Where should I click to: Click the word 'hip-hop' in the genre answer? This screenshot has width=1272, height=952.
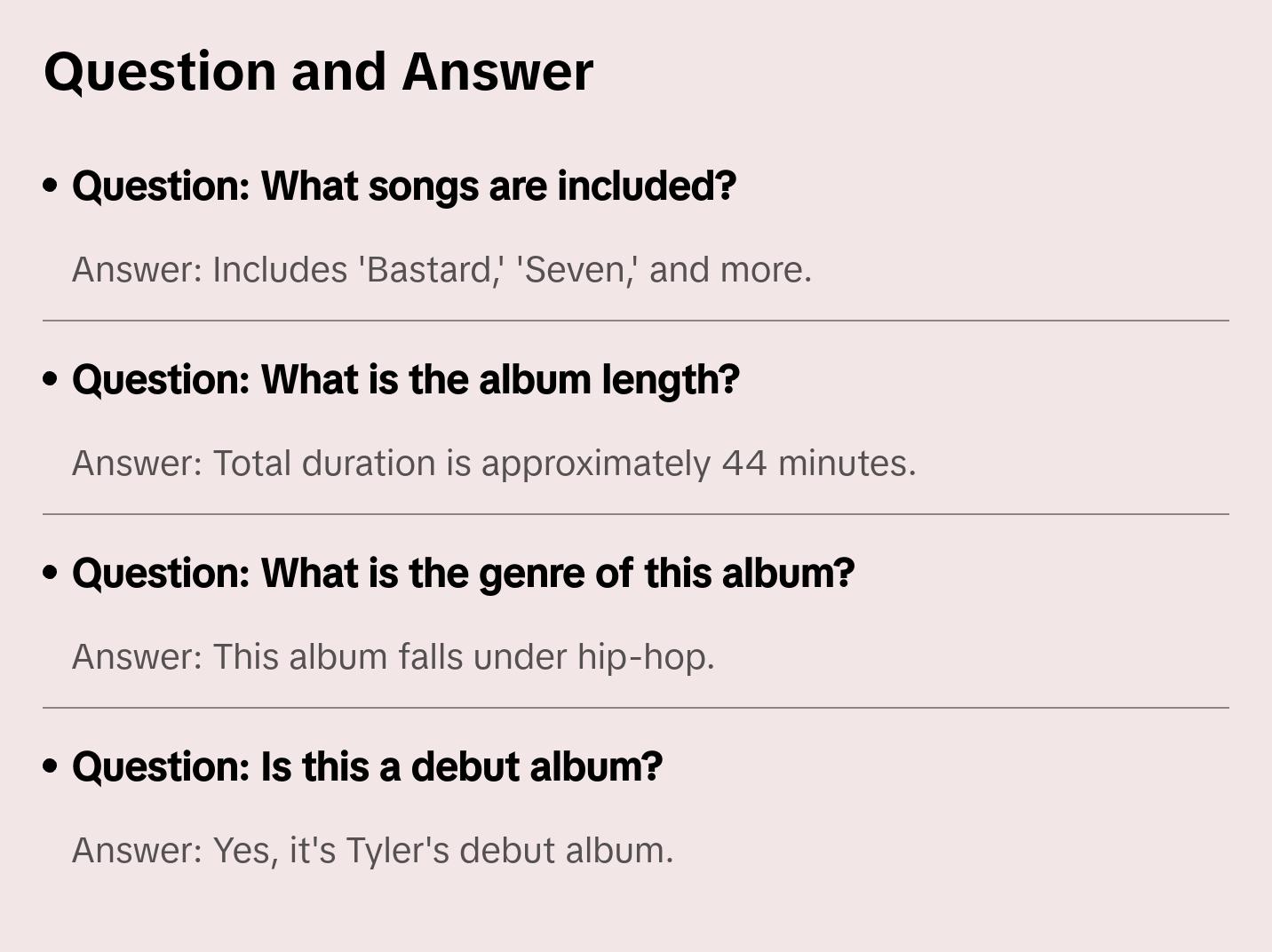point(644,657)
